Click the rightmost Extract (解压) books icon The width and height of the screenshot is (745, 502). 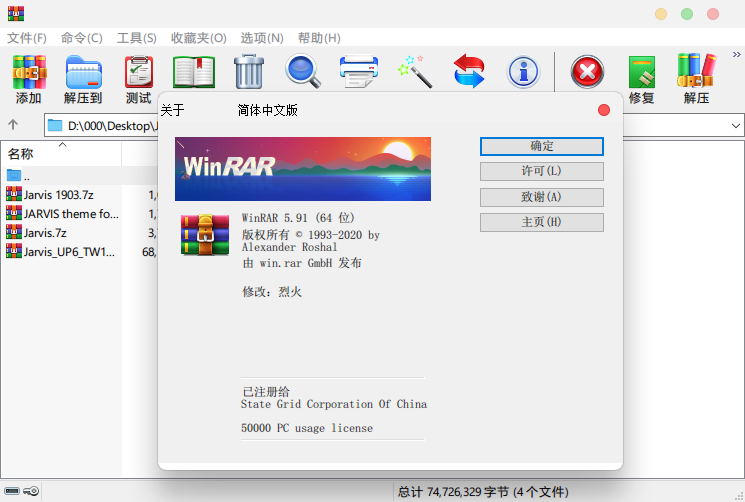696,71
